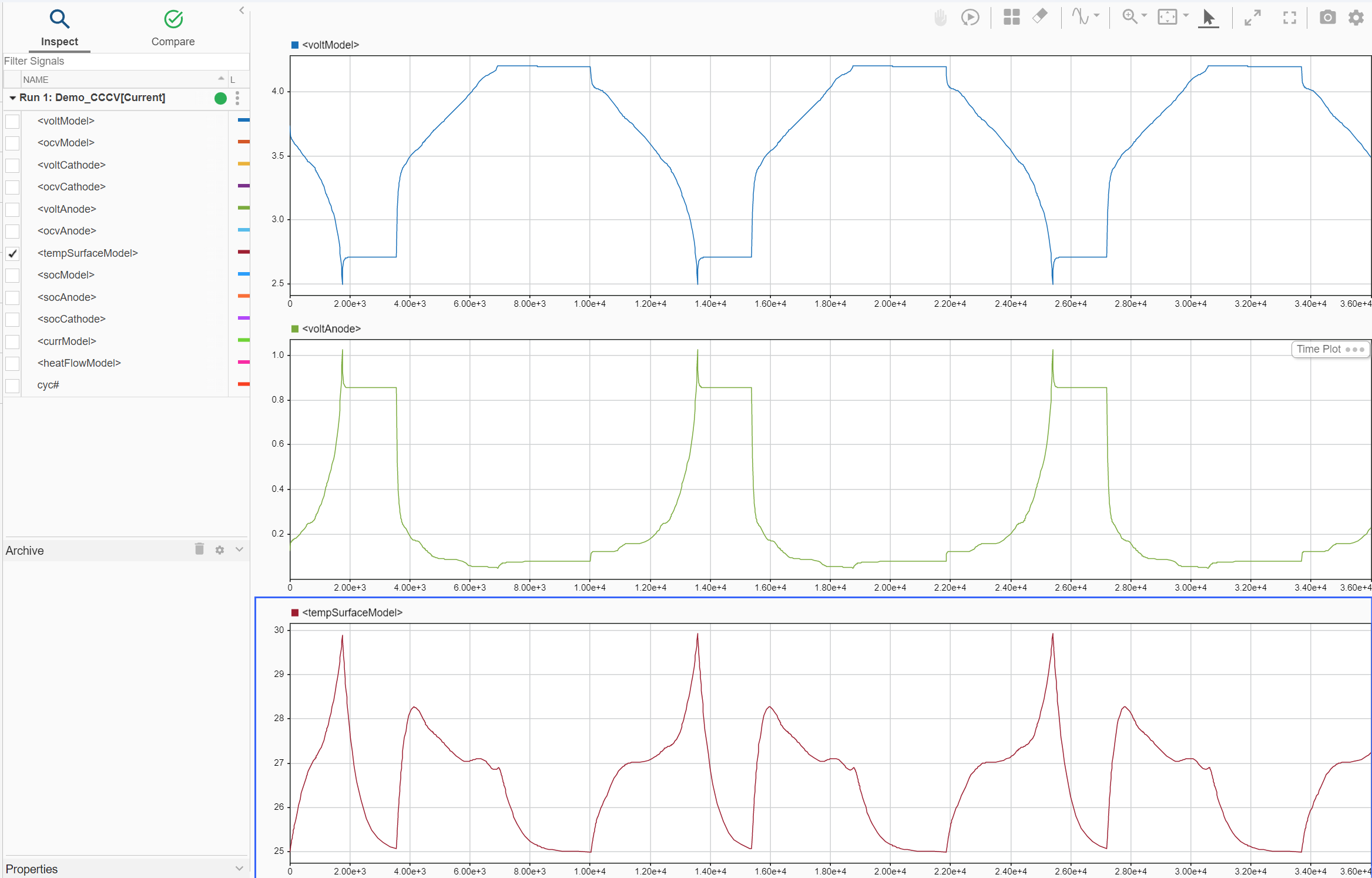Click the Time Plot options button
This screenshot has height=878, width=1372.
click(x=1354, y=349)
